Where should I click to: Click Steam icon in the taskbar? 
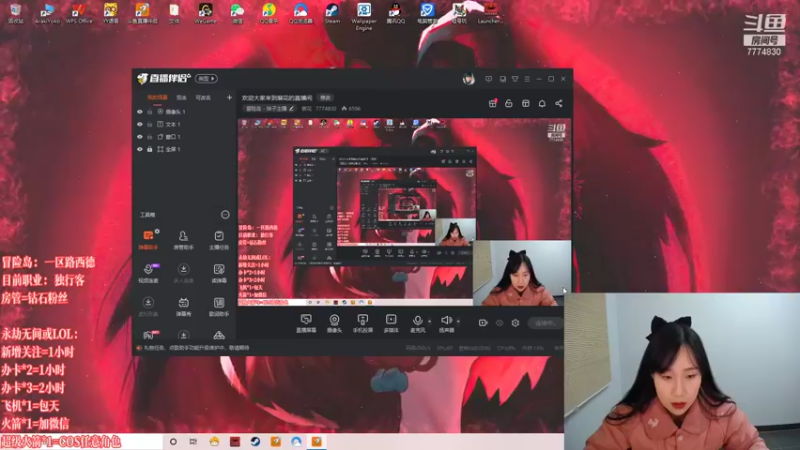pos(255,442)
